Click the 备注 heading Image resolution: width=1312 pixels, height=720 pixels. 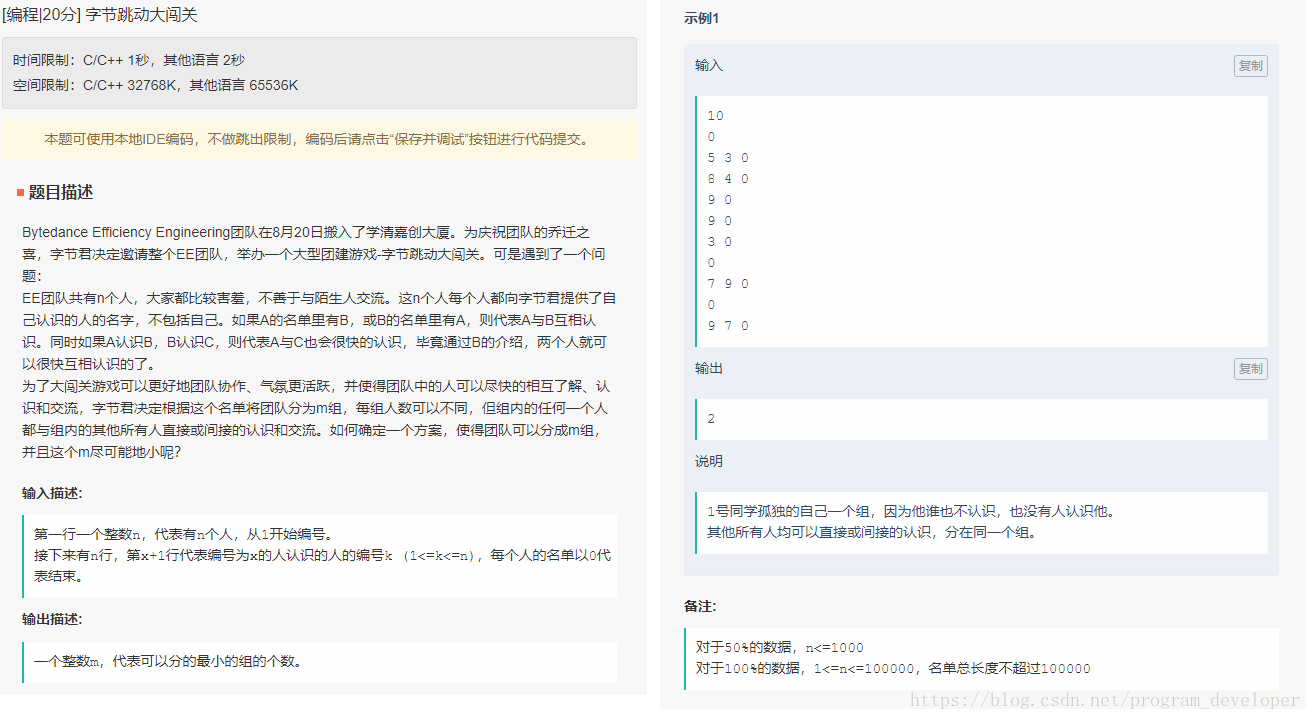tap(700, 606)
